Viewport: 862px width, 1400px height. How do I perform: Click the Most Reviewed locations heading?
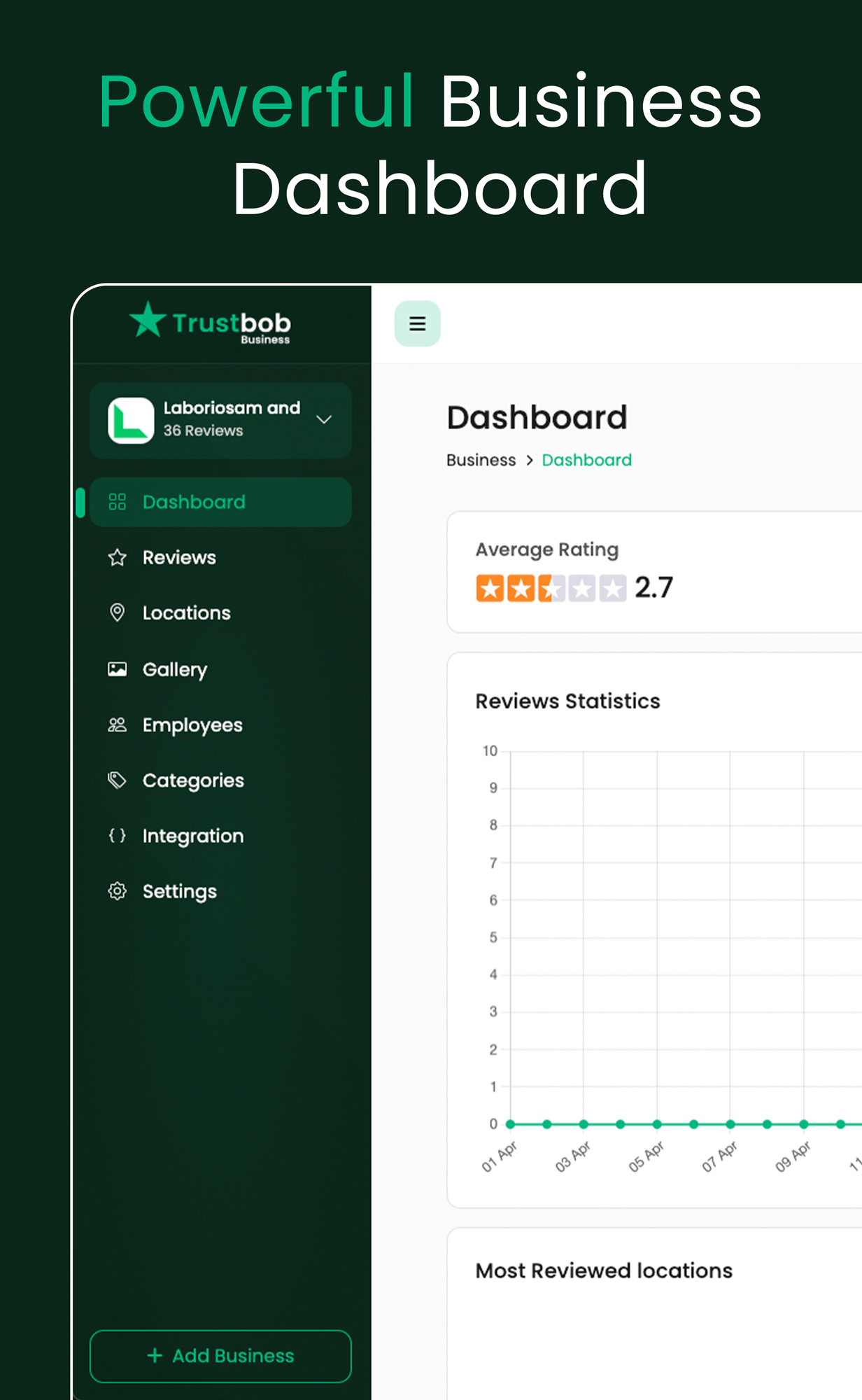coord(604,1270)
